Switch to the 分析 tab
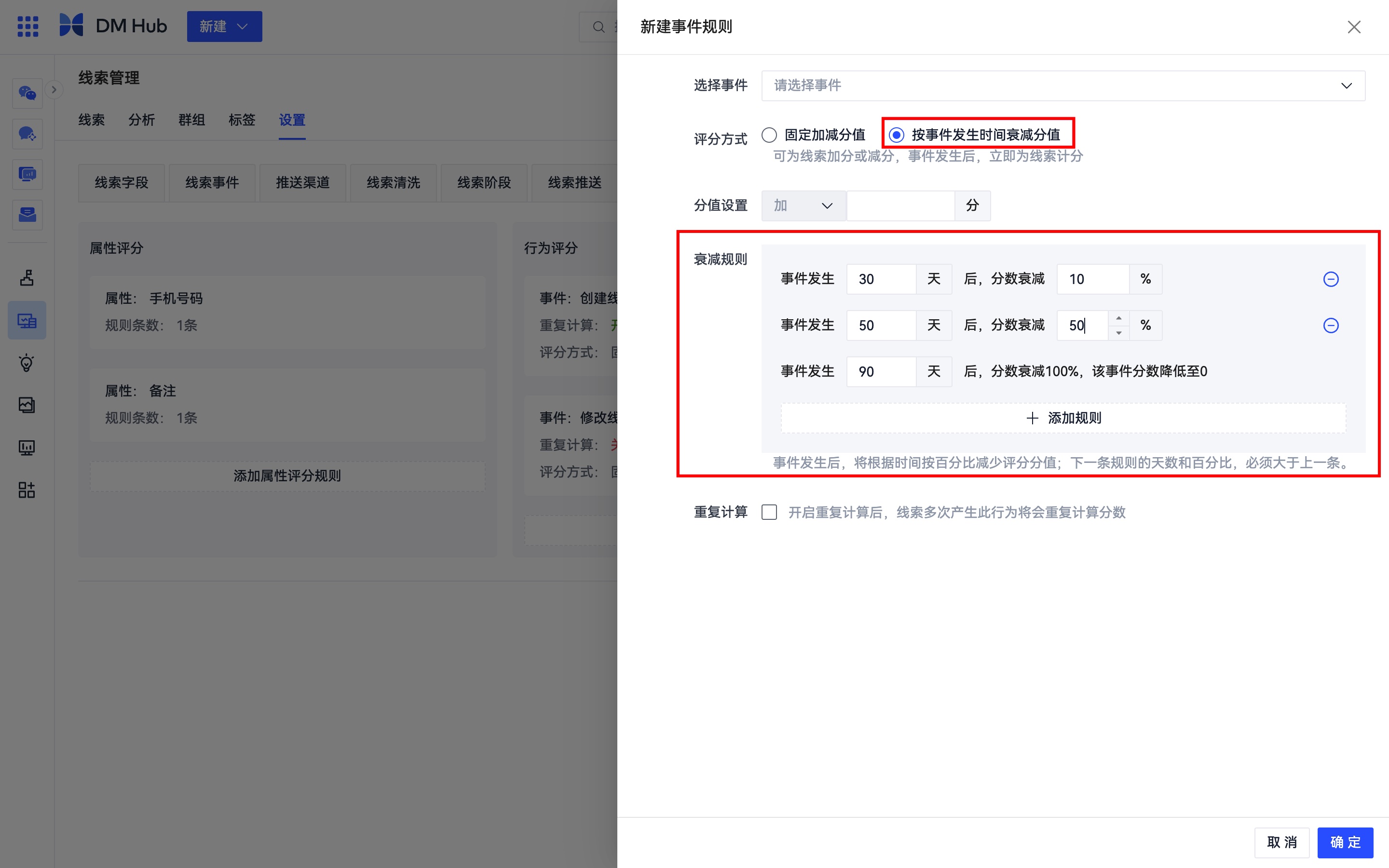1389x868 pixels. [142, 120]
